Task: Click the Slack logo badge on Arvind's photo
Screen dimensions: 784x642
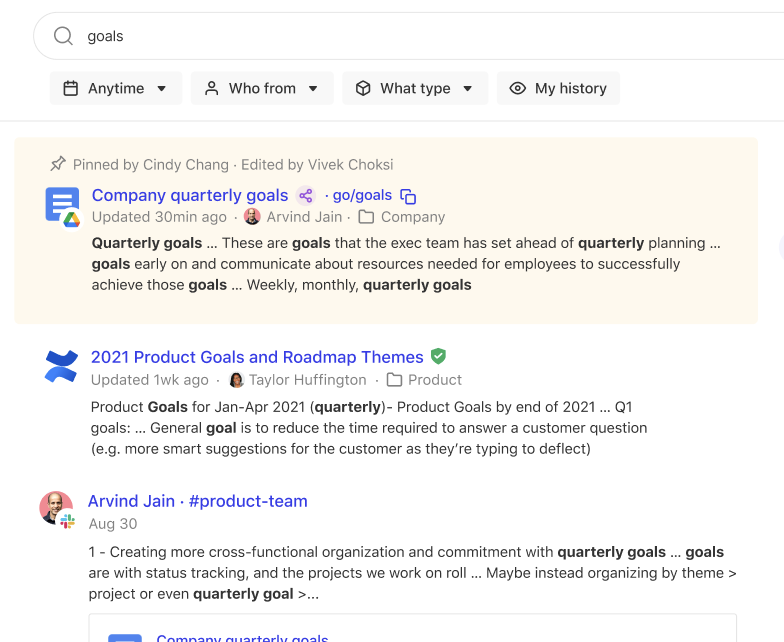Action: point(68,522)
